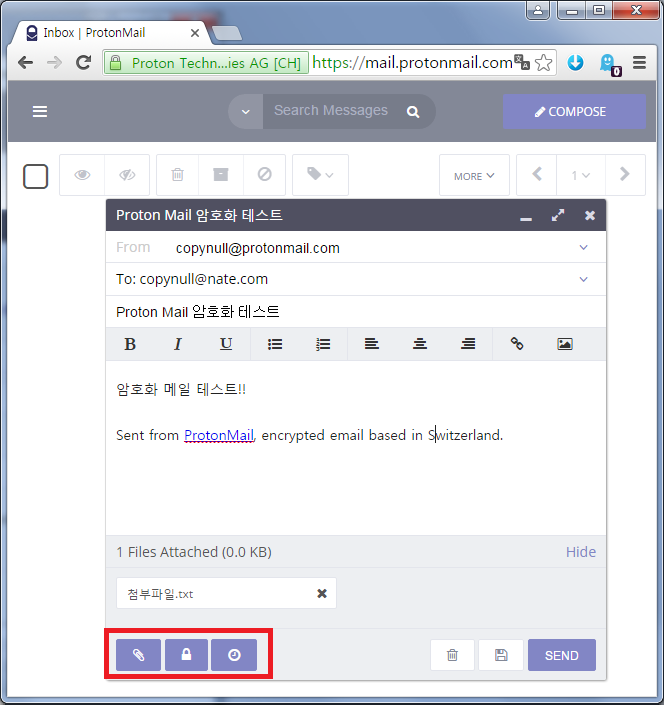The width and height of the screenshot is (664, 705).
Task: Click attachment name 첨부파일.txt
Action: 160,594
